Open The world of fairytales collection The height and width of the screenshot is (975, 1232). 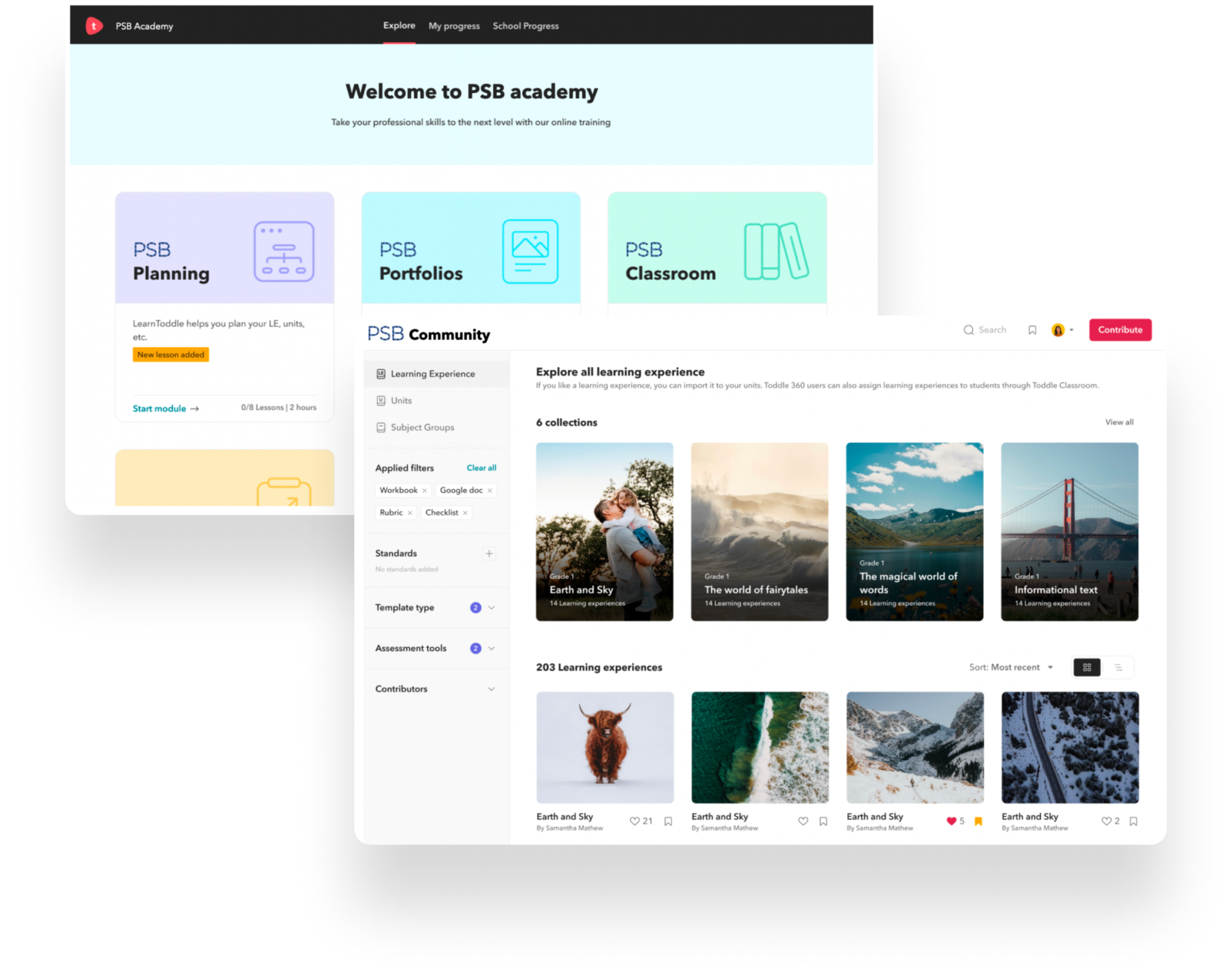click(759, 532)
